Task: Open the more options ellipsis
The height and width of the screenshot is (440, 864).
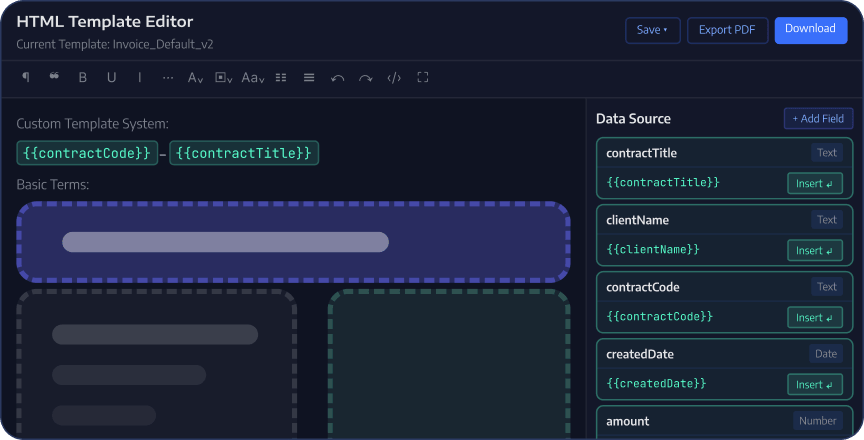Action: click(x=168, y=78)
